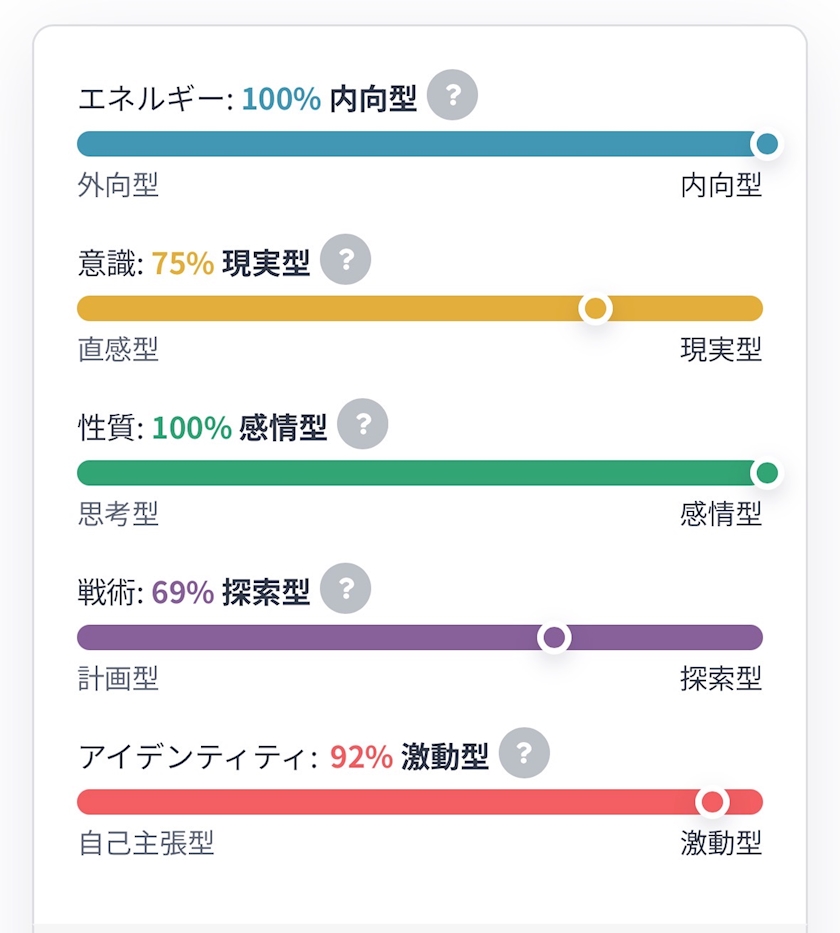Click the green 性質 slider handle
Screen dimensions: 840x933
pos(767,473)
